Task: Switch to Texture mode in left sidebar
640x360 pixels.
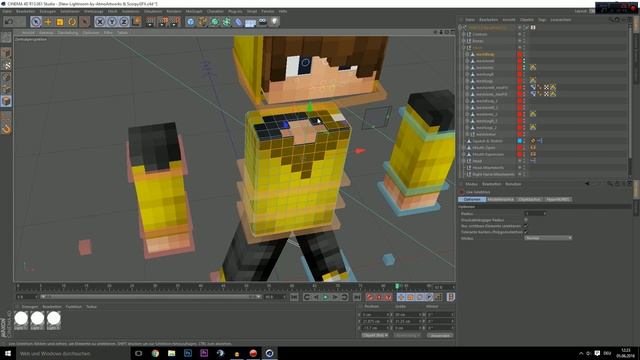Action: point(6,65)
